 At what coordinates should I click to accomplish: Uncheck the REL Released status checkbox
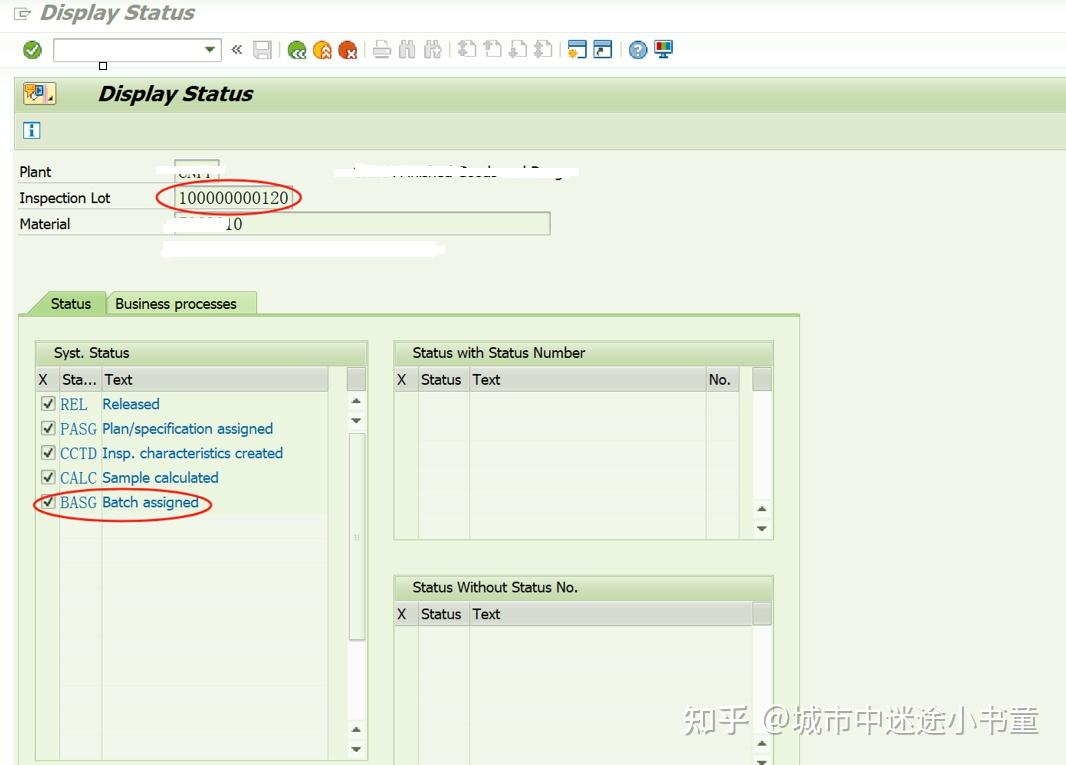pyautogui.click(x=47, y=404)
